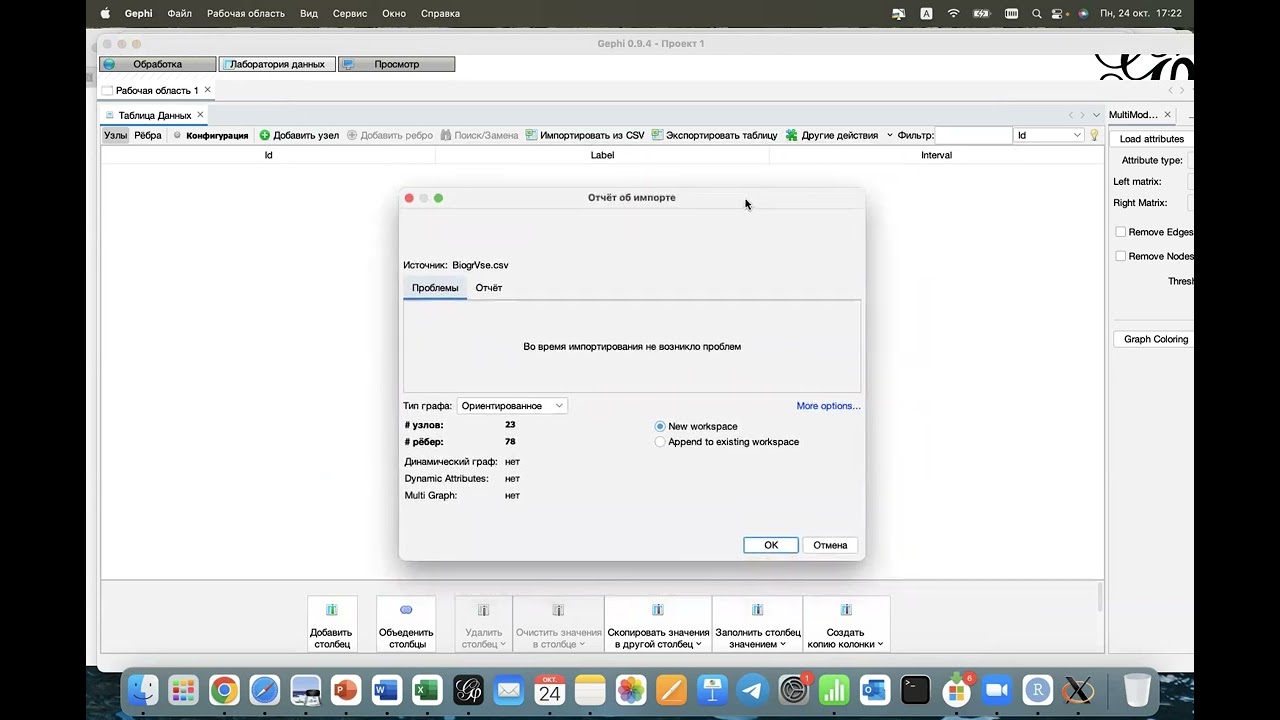Open the Справка menu
Image resolution: width=1280 pixels, height=720 pixels.
point(440,14)
